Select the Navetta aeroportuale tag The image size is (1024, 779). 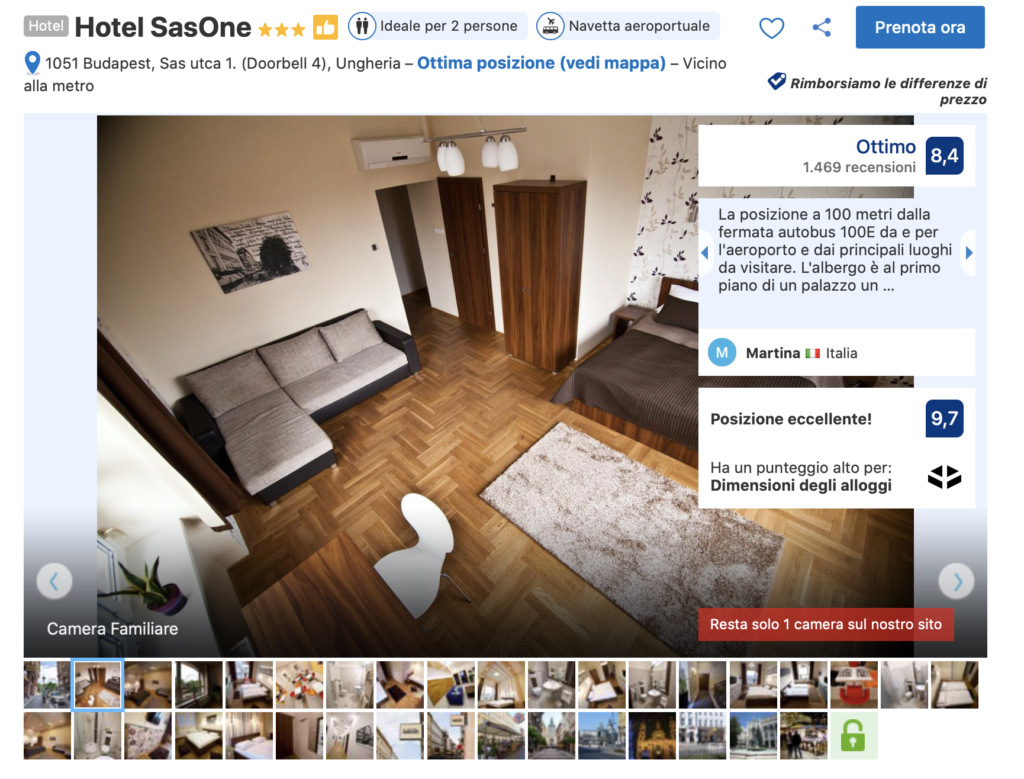point(628,26)
